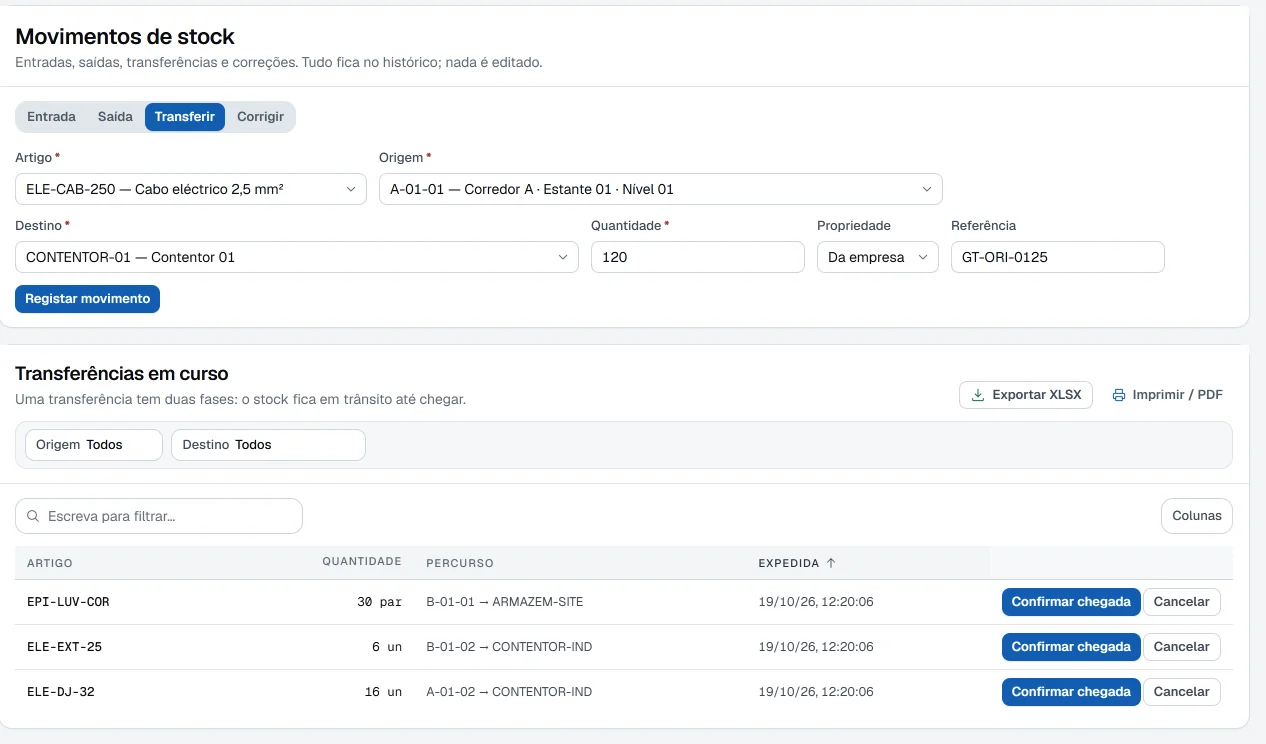Cancel the ELE-EXT-25 transfer

(x=1182, y=647)
